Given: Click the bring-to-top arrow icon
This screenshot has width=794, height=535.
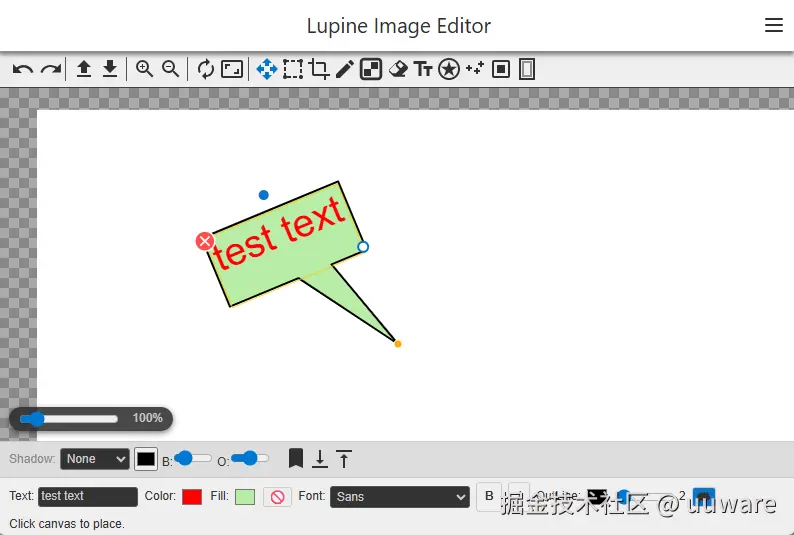Looking at the screenshot, I should click(344, 459).
